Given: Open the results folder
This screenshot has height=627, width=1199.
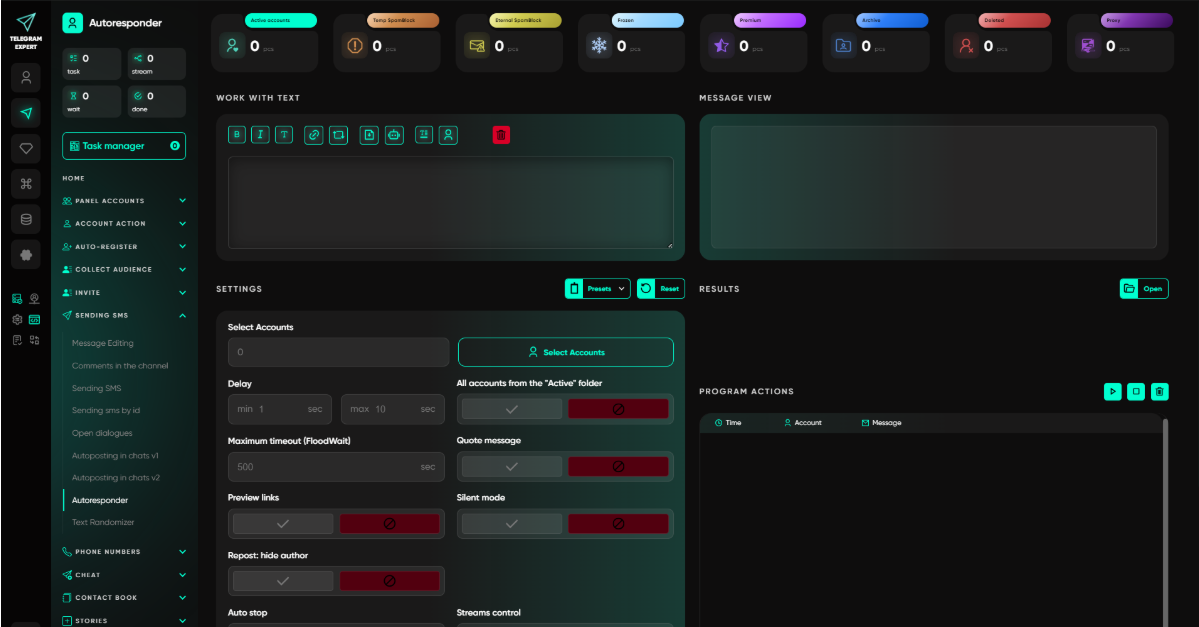Looking at the screenshot, I should tap(1144, 289).
